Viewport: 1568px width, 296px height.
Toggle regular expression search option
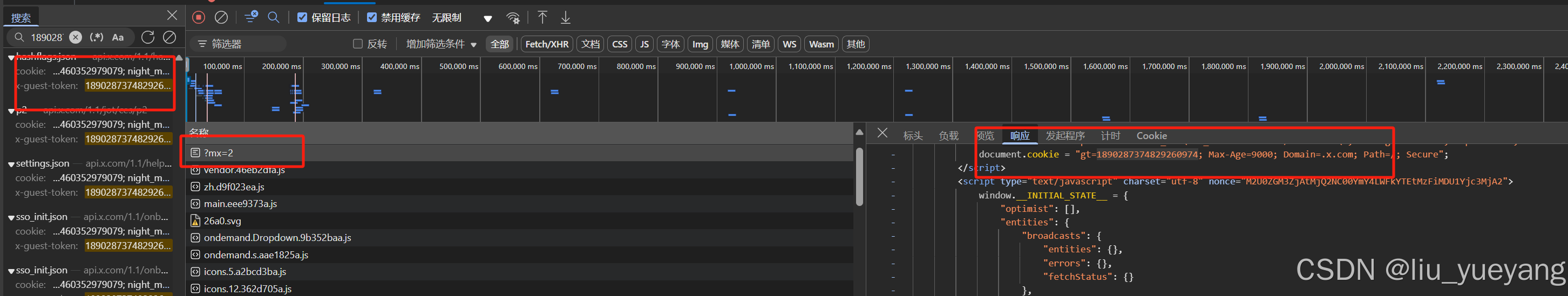[x=96, y=37]
